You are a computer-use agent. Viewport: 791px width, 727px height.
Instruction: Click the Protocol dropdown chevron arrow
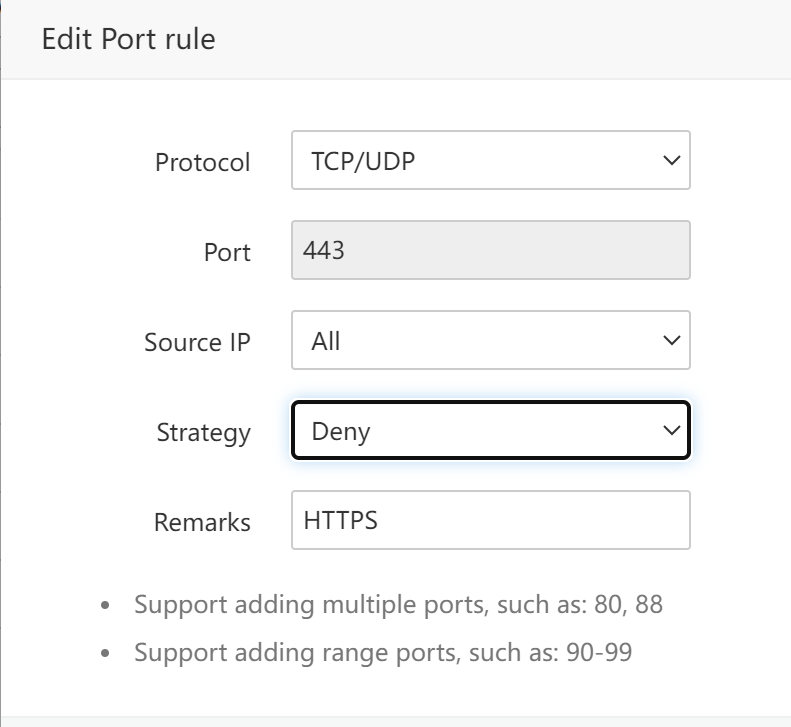pyautogui.click(x=672, y=160)
